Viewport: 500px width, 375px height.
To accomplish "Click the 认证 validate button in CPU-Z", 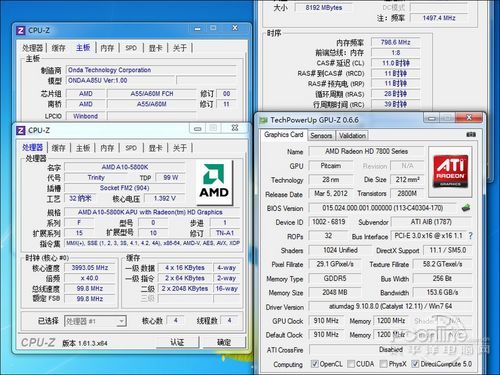I will point(177,342).
